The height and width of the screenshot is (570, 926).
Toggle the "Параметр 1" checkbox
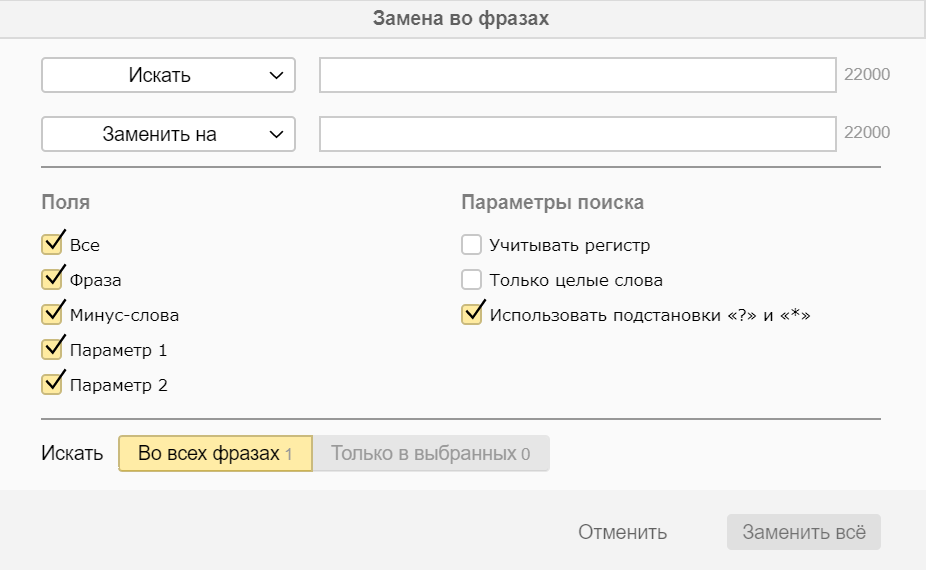pyautogui.click(x=52, y=350)
